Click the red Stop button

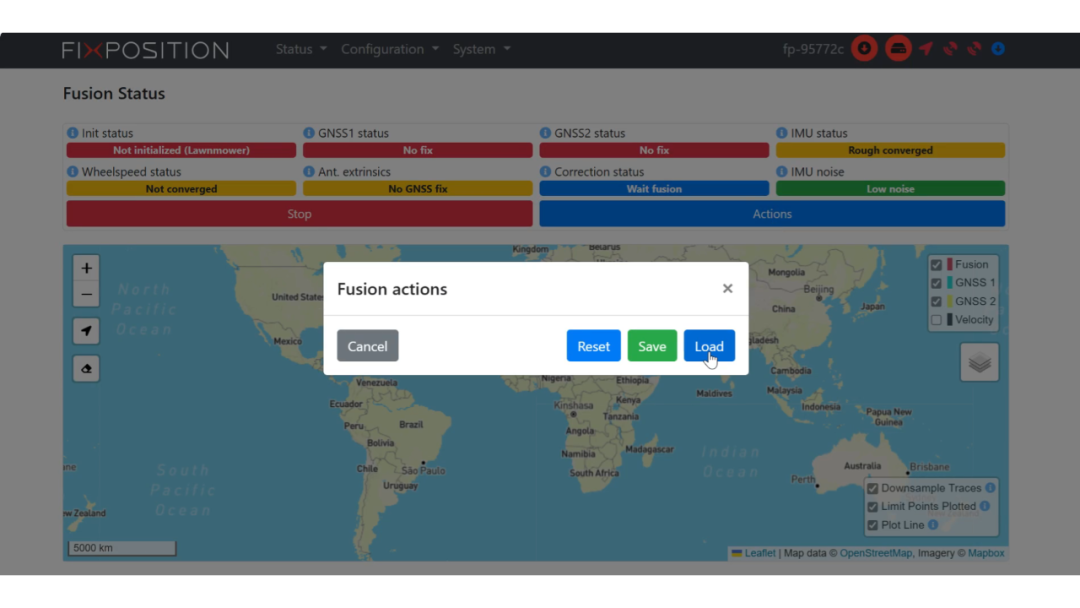[x=299, y=214]
